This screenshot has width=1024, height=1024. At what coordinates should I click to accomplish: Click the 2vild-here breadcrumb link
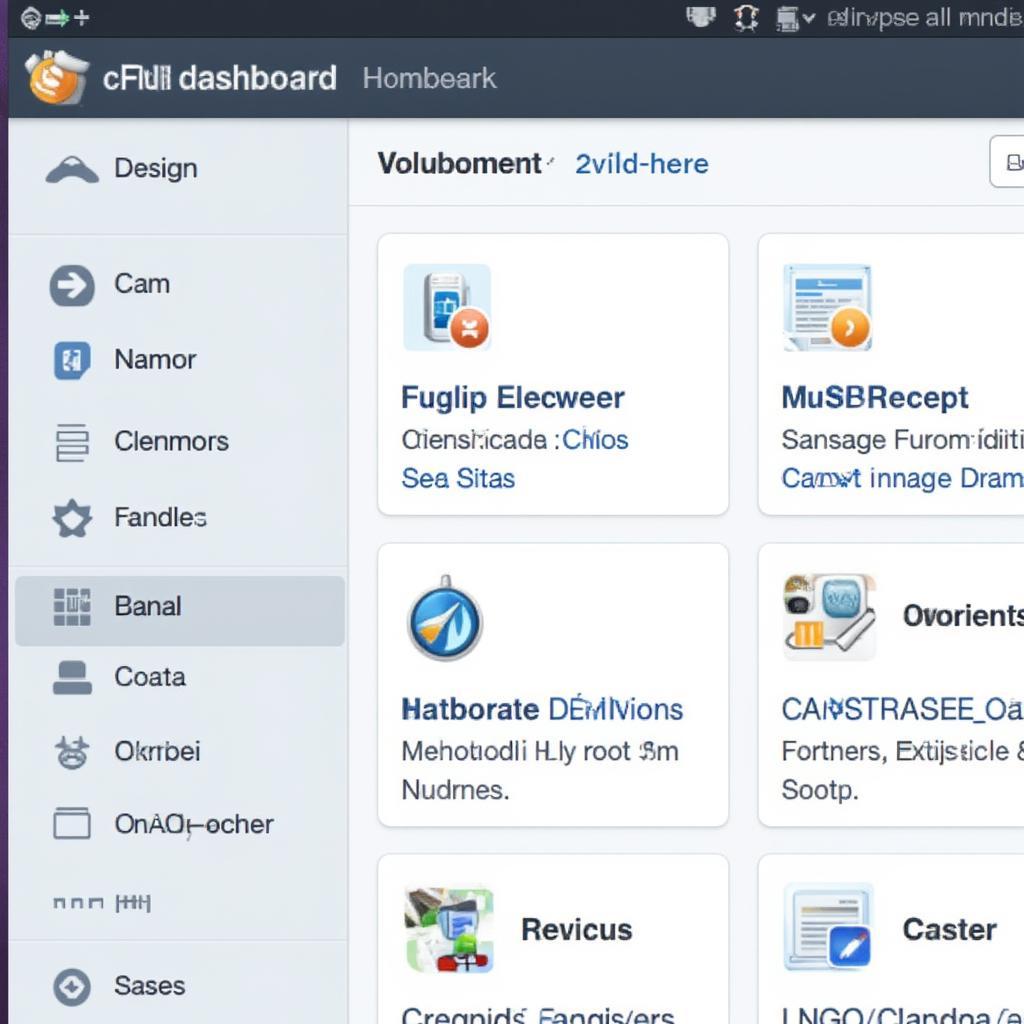point(641,165)
